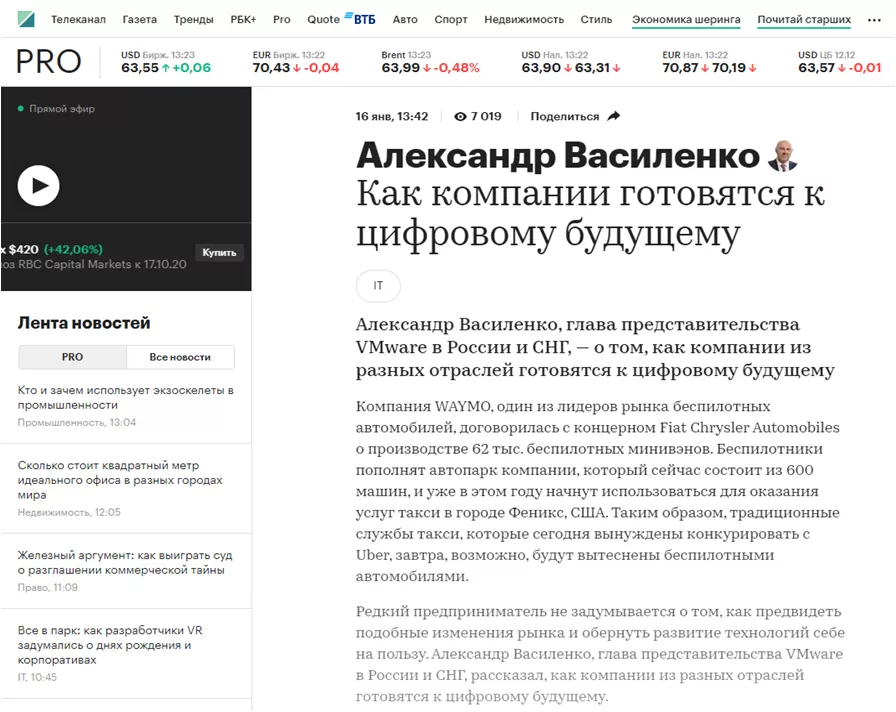Click the EUR Бирж. 70,43 quote
This screenshot has height=712, width=896.
pos(295,62)
